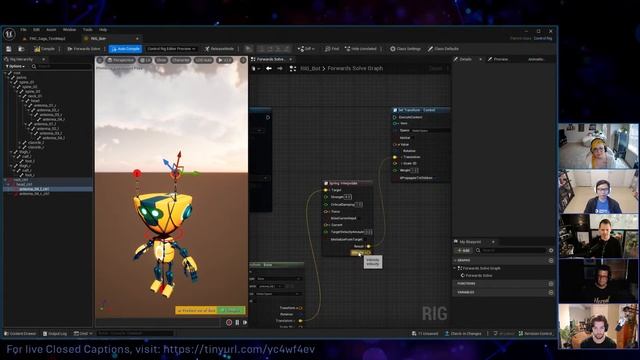Click the graph icon before RIG_Bot breadcrumb
The image size is (640, 360).
click(293, 69)
